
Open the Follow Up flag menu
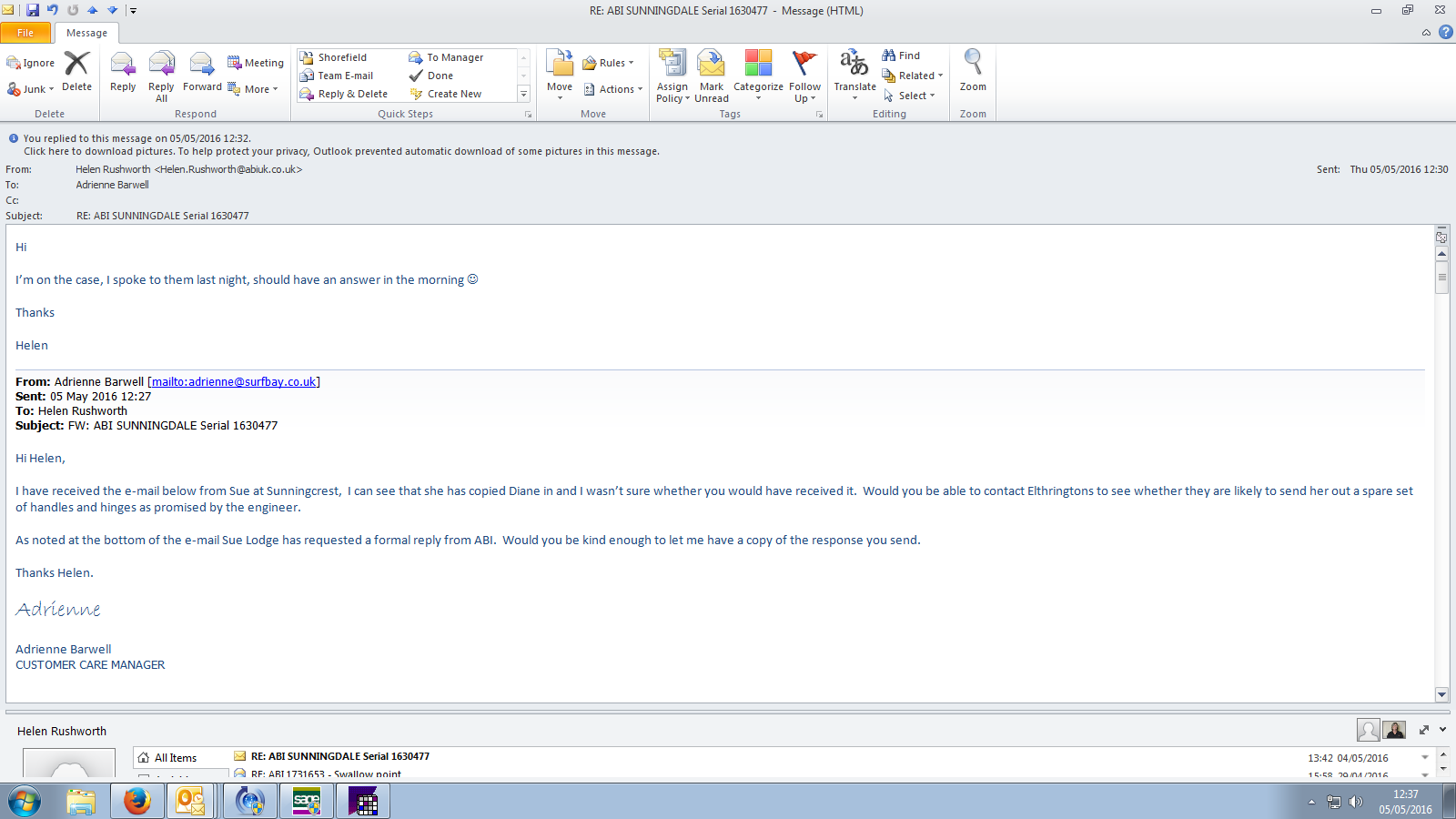(804, 76)
